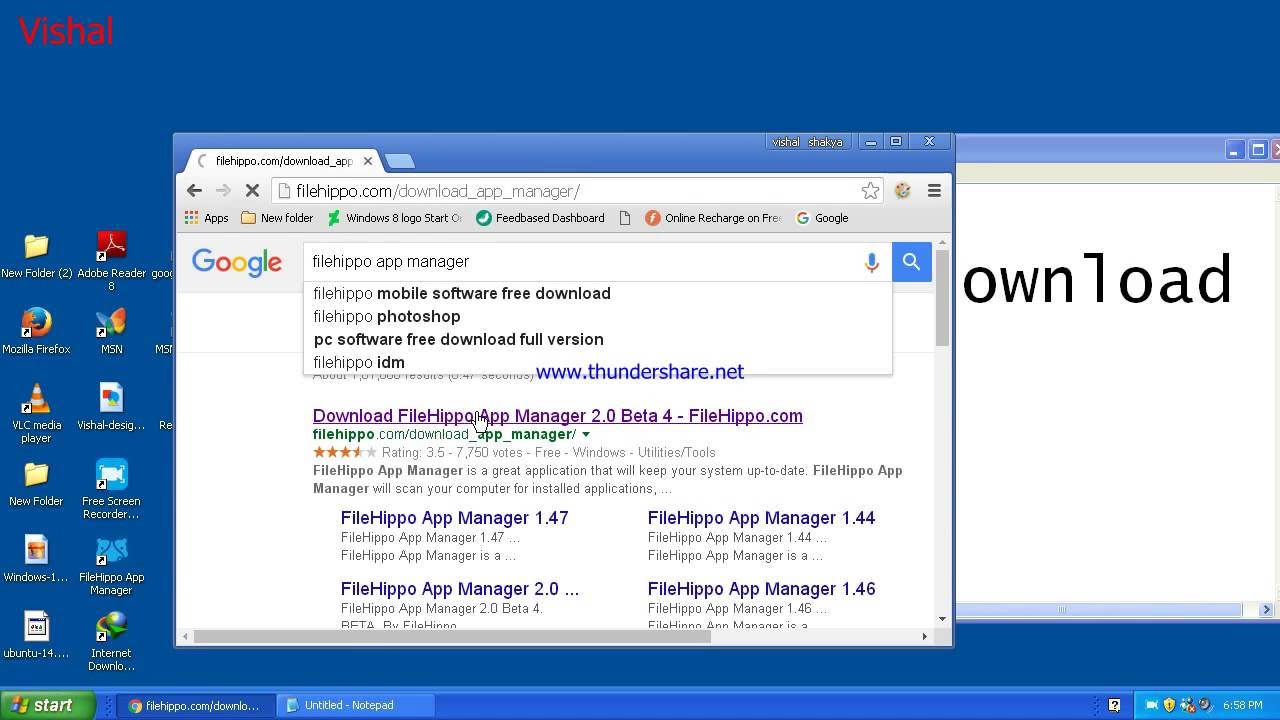Screen dimensions: 1280x720
Task: Click the Google logo
Action: pyautogui.click(x=237, y=263)
